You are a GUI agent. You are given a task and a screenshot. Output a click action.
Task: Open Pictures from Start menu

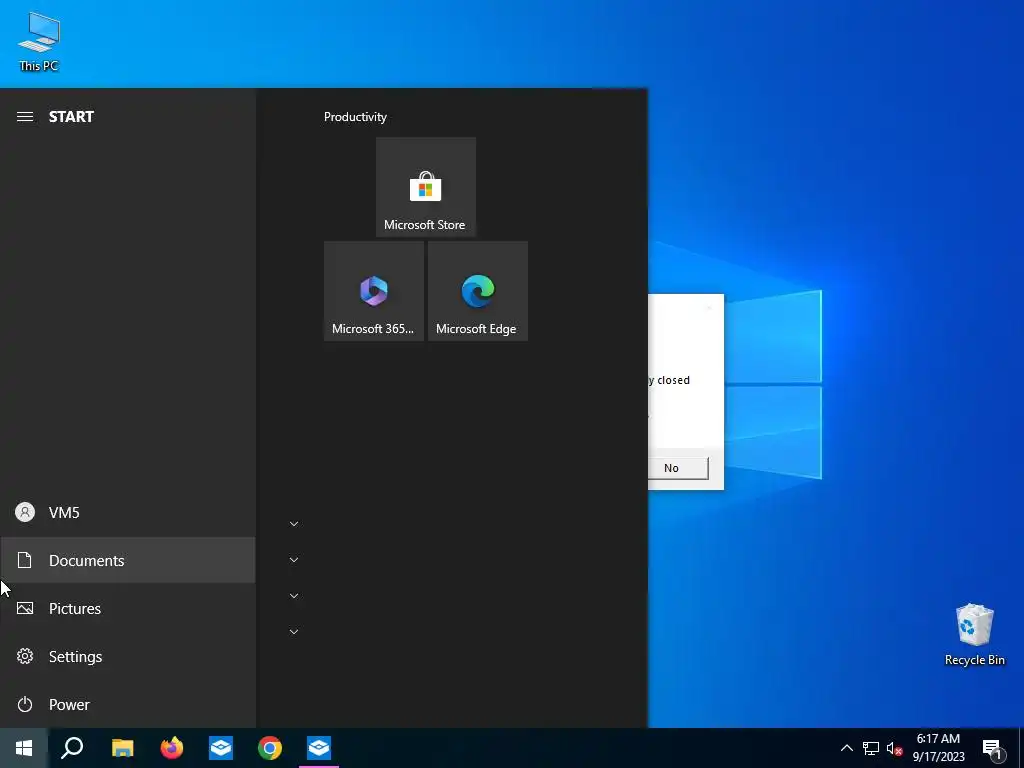coord(127,609)
